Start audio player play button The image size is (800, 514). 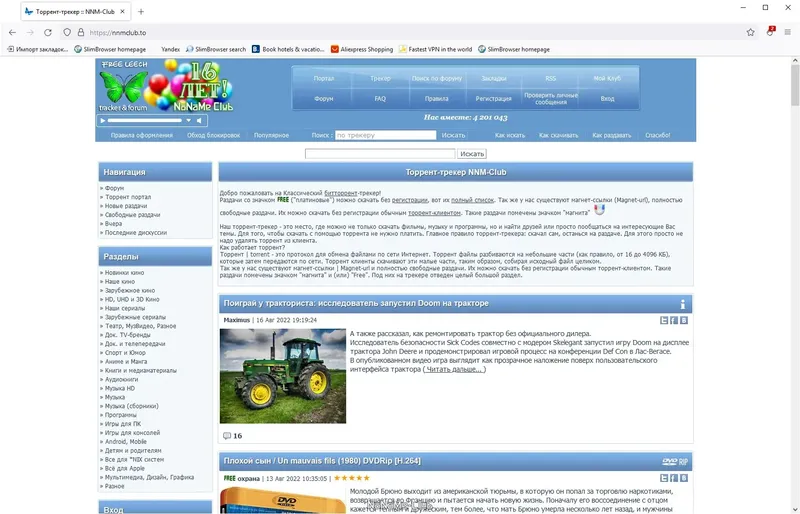pos(103,120)
